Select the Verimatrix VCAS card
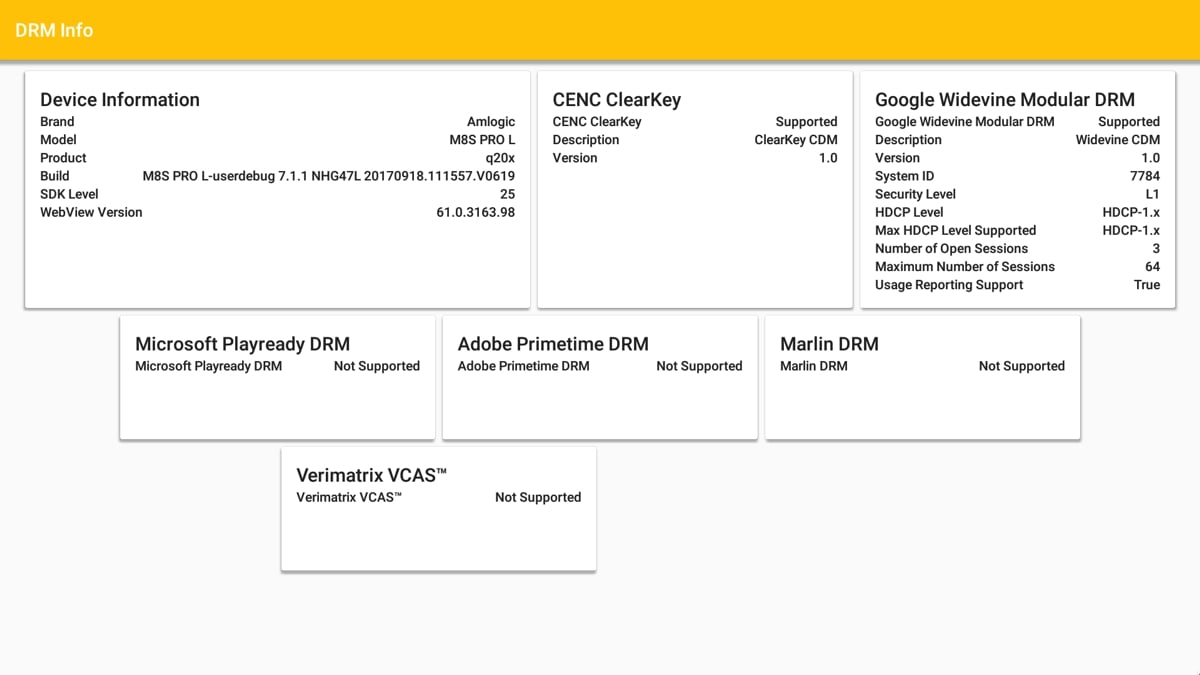 coord(438,508)
